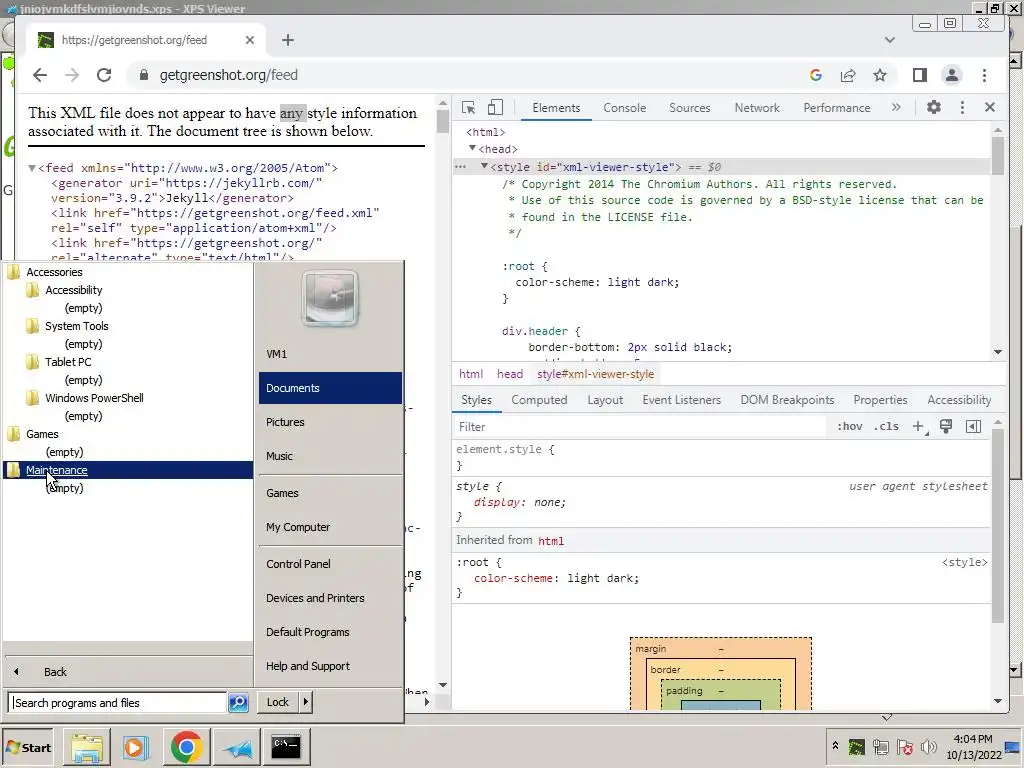The height and width of the screenshot is (768, 1024).
Task: Open the Accessibility subtab in DevTools
Action: tap(959, 400)
